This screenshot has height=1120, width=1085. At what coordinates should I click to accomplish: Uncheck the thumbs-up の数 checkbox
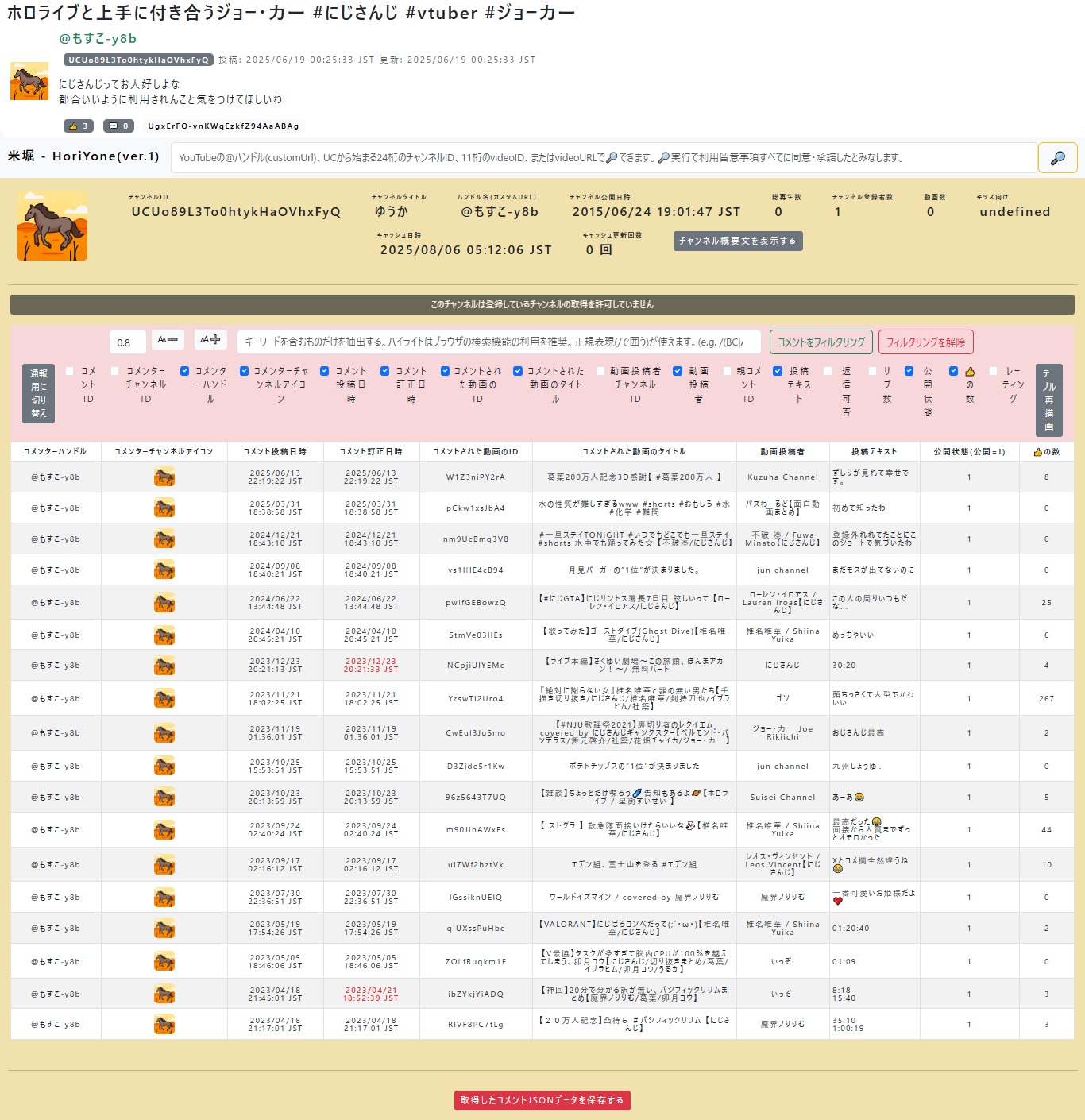coord(954,371)
